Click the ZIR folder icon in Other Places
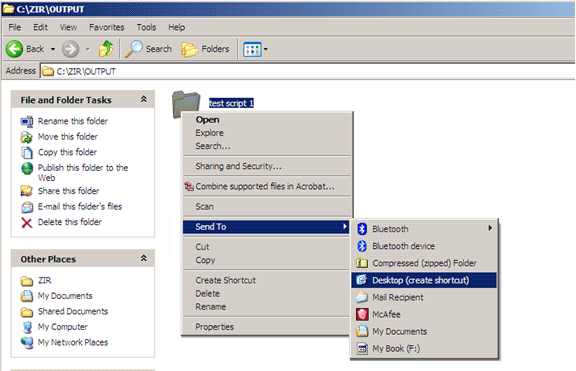This screenshot has width=576, height=371. 27,281
